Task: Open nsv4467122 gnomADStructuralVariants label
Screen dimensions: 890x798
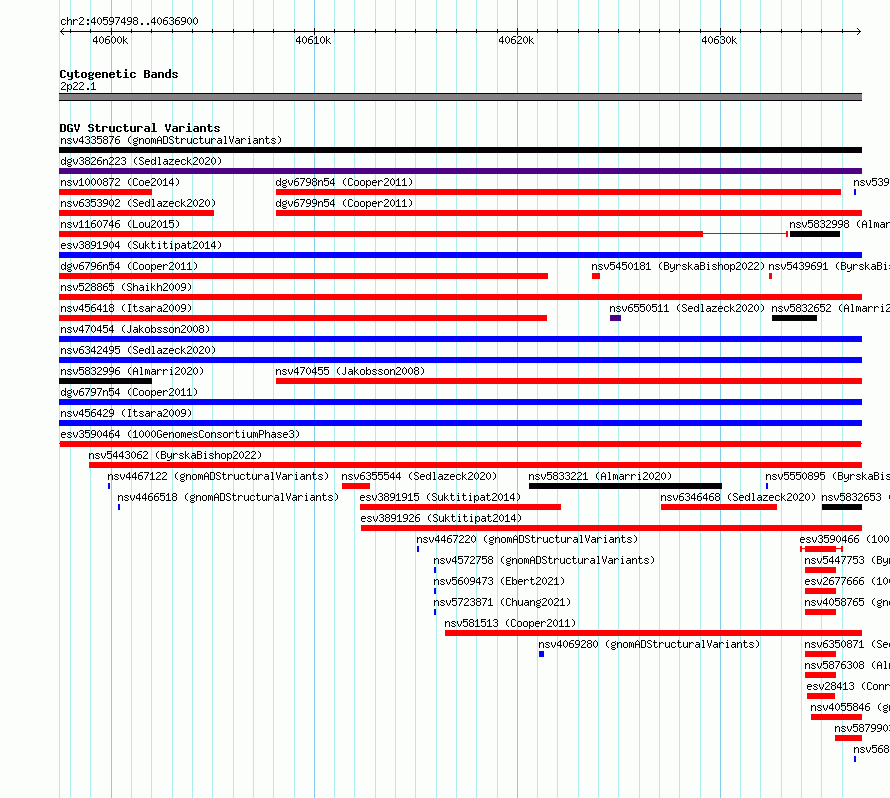Action: tap(218, 476)
